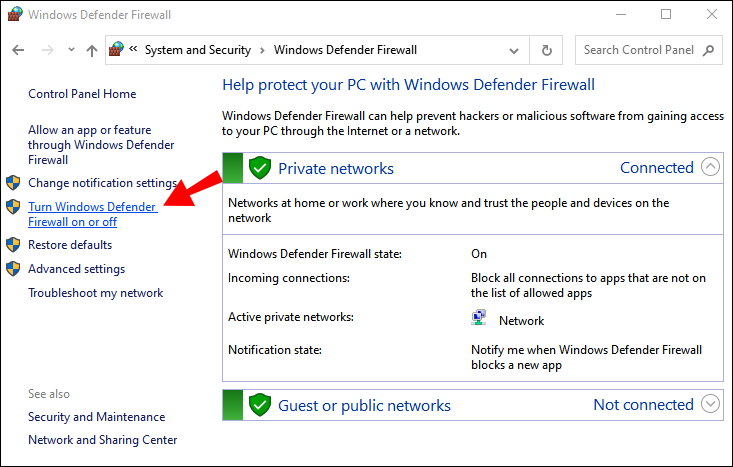Viewport: 733px width, 467px height.
Task: Open Turn Windows Defender Firewall on or off
Action: [x=92, y=214]
